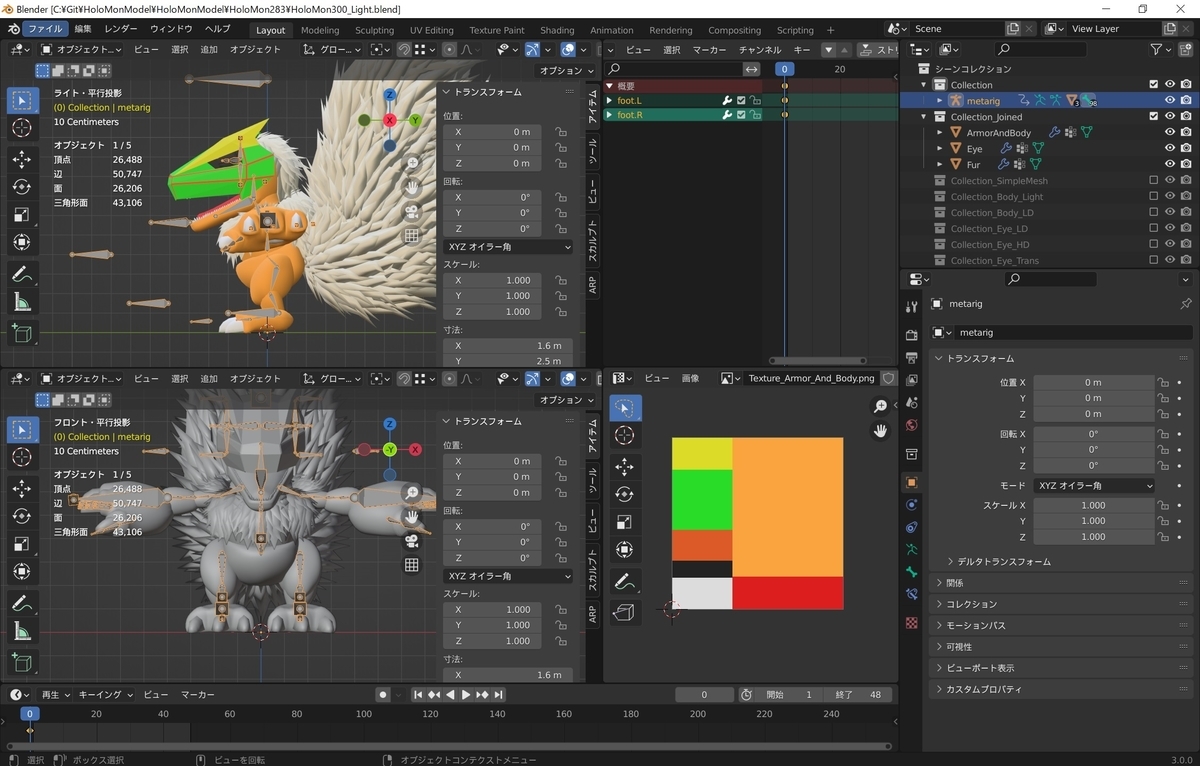
Task: Click the Cursor tool in top viewport
Action: [22, 128]
